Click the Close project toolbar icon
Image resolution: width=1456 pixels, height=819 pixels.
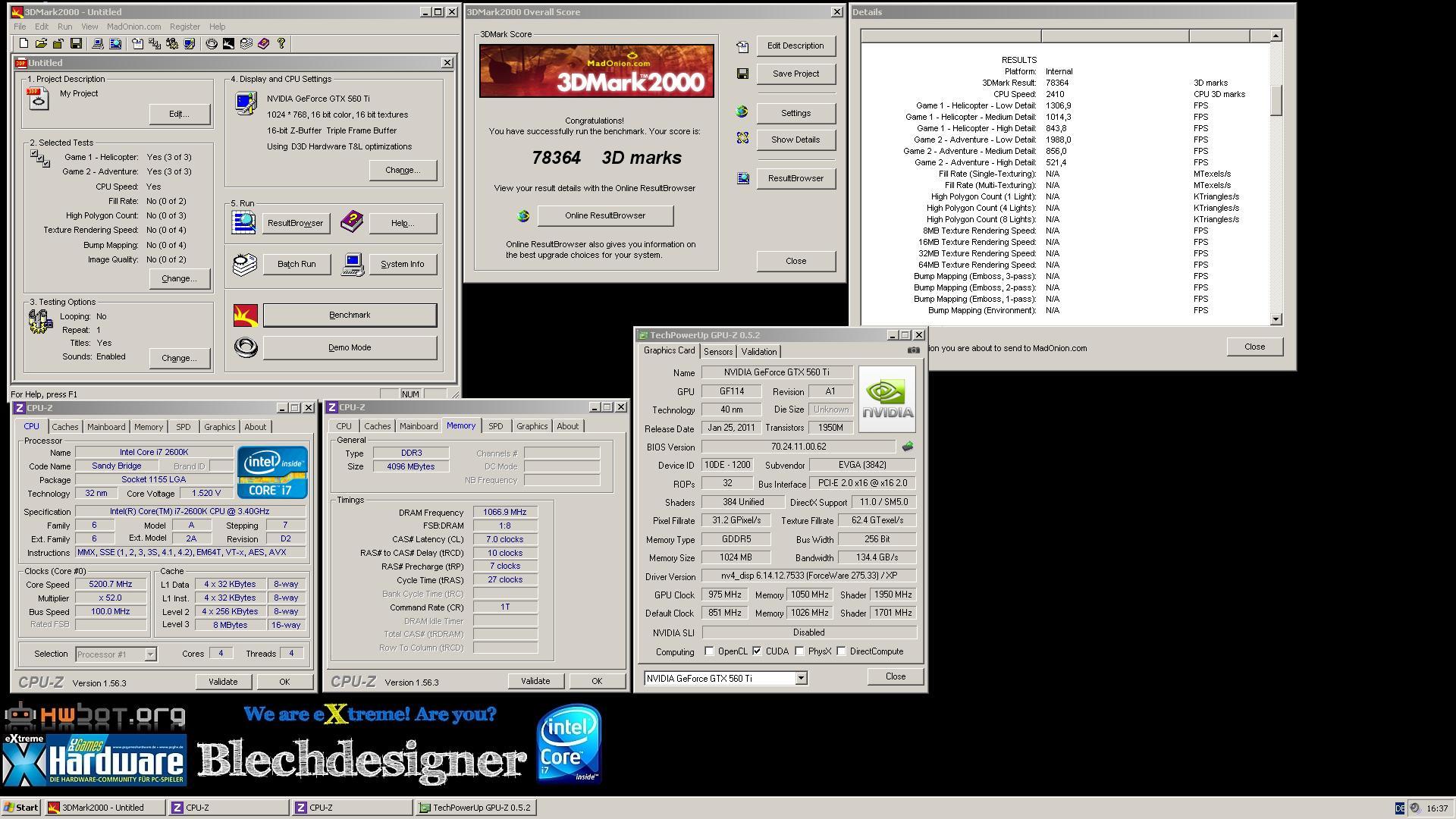(x=58, y=44)
